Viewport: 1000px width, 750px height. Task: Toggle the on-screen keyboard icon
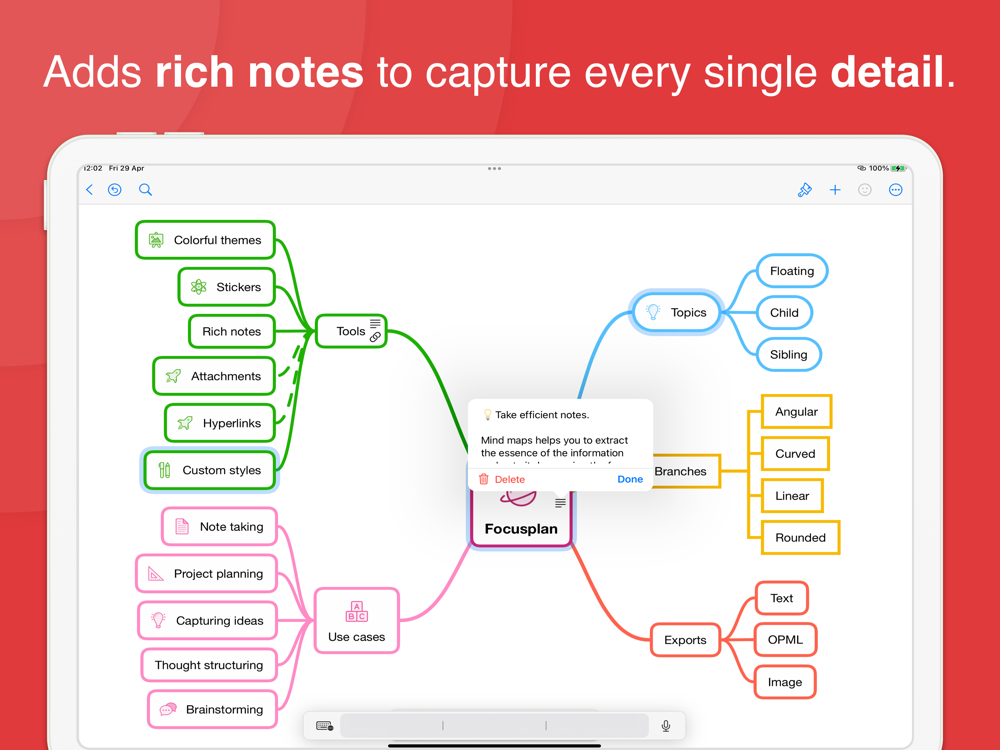(325, 726)
